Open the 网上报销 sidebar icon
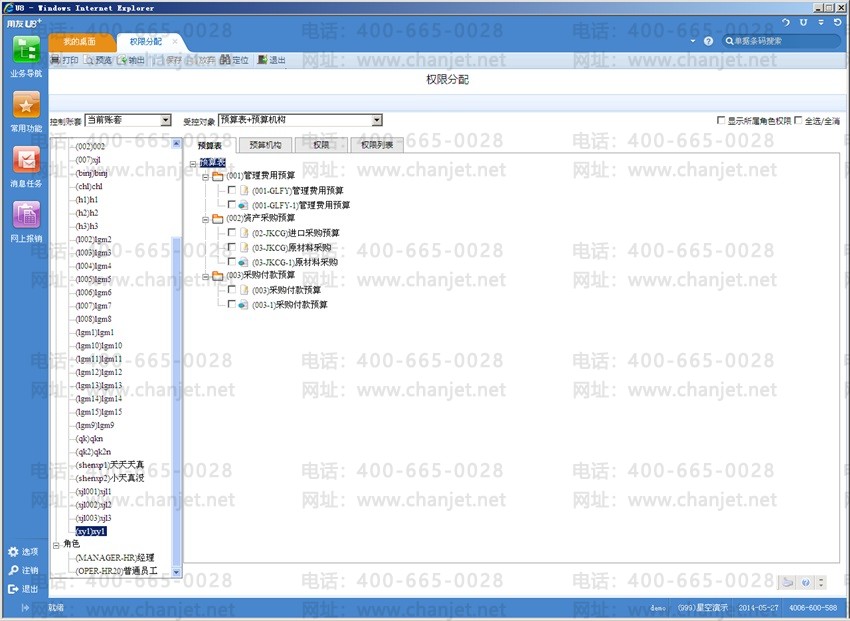This screenshot has width=850, height=621. tap(26, 215)
